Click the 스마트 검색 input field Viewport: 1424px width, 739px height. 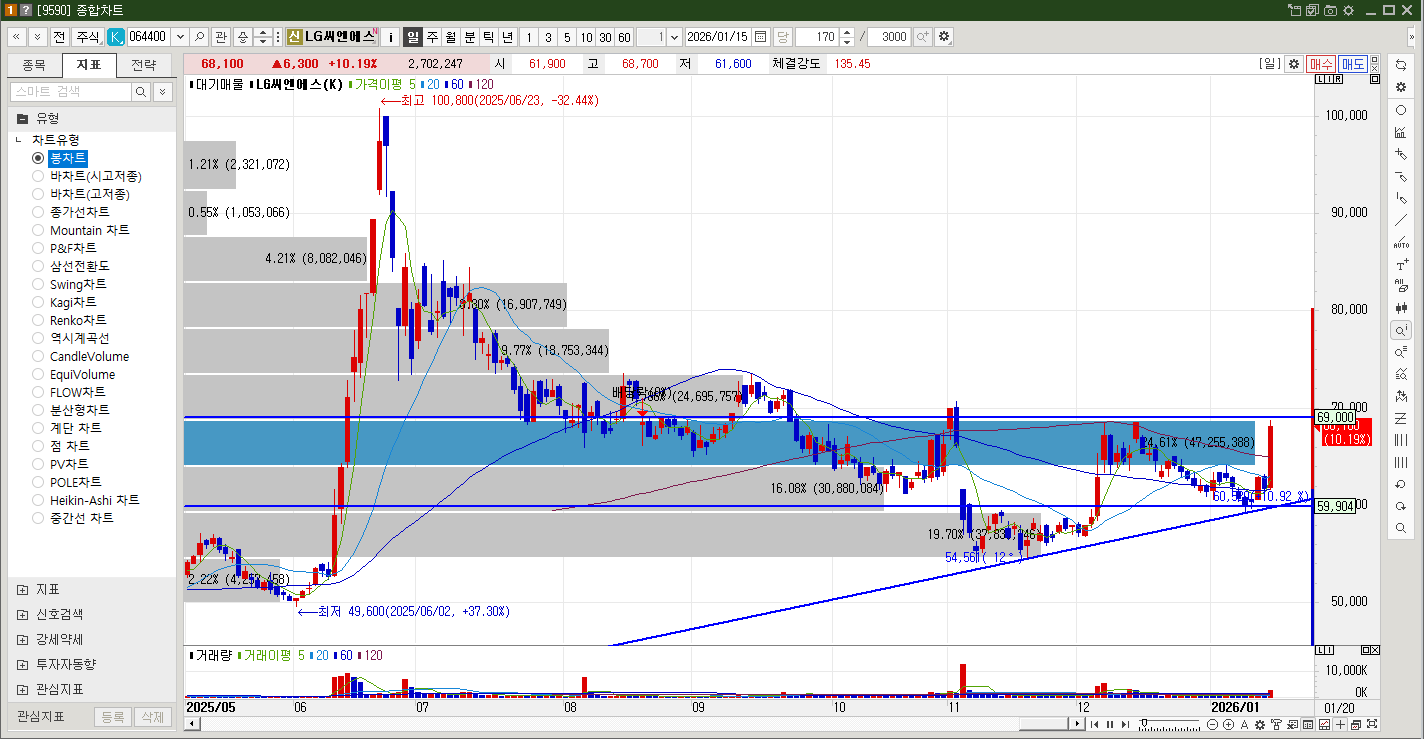click(x=70, y=92)
